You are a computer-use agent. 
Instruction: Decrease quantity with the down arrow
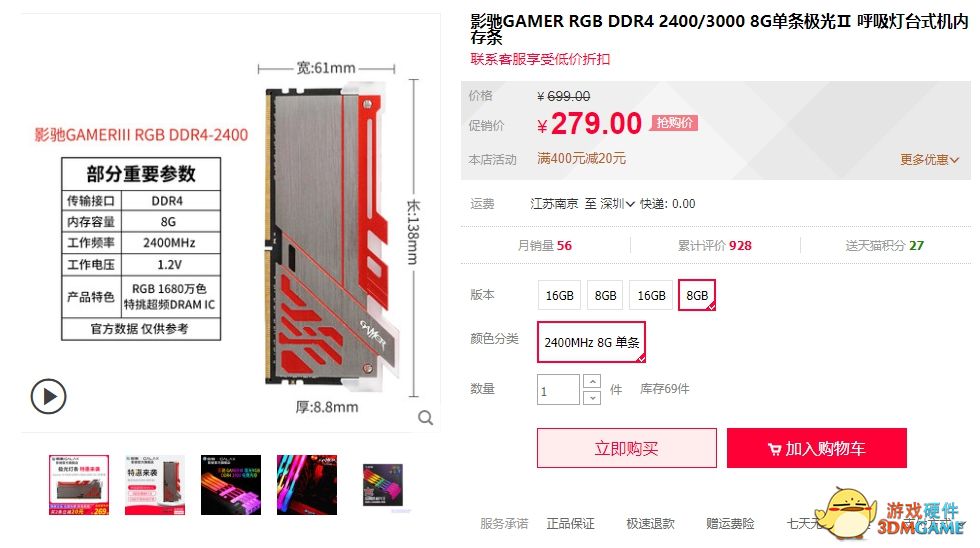(592, 397)
